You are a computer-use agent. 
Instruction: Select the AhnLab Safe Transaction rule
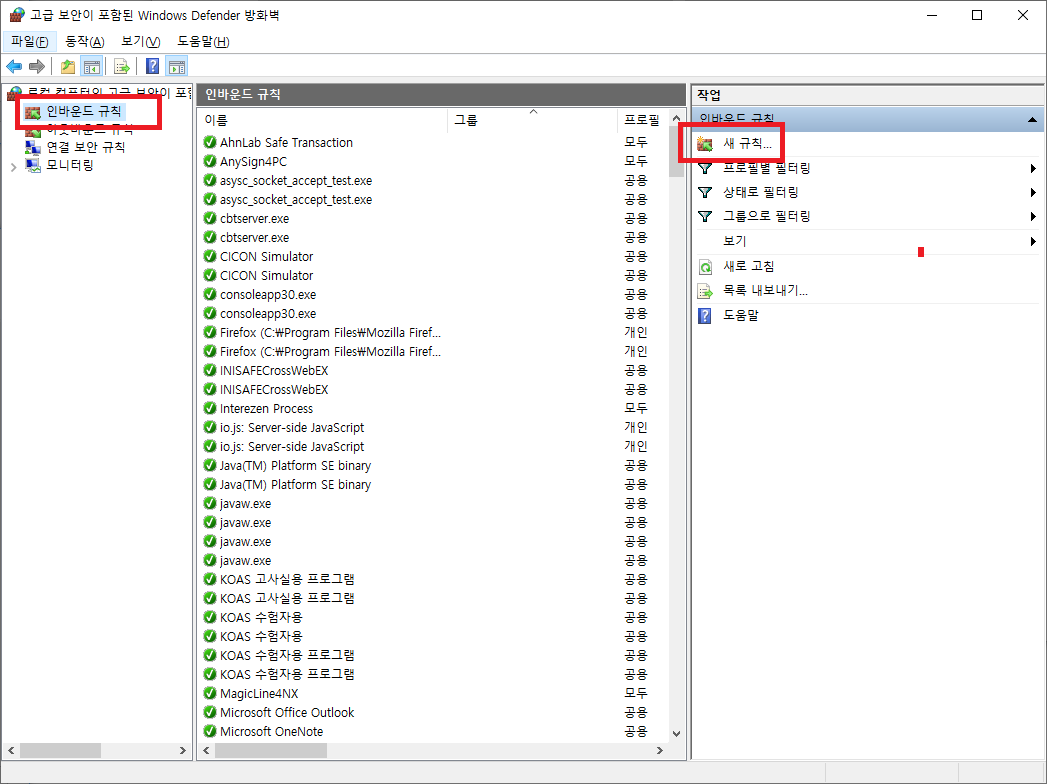click(286, 142)
